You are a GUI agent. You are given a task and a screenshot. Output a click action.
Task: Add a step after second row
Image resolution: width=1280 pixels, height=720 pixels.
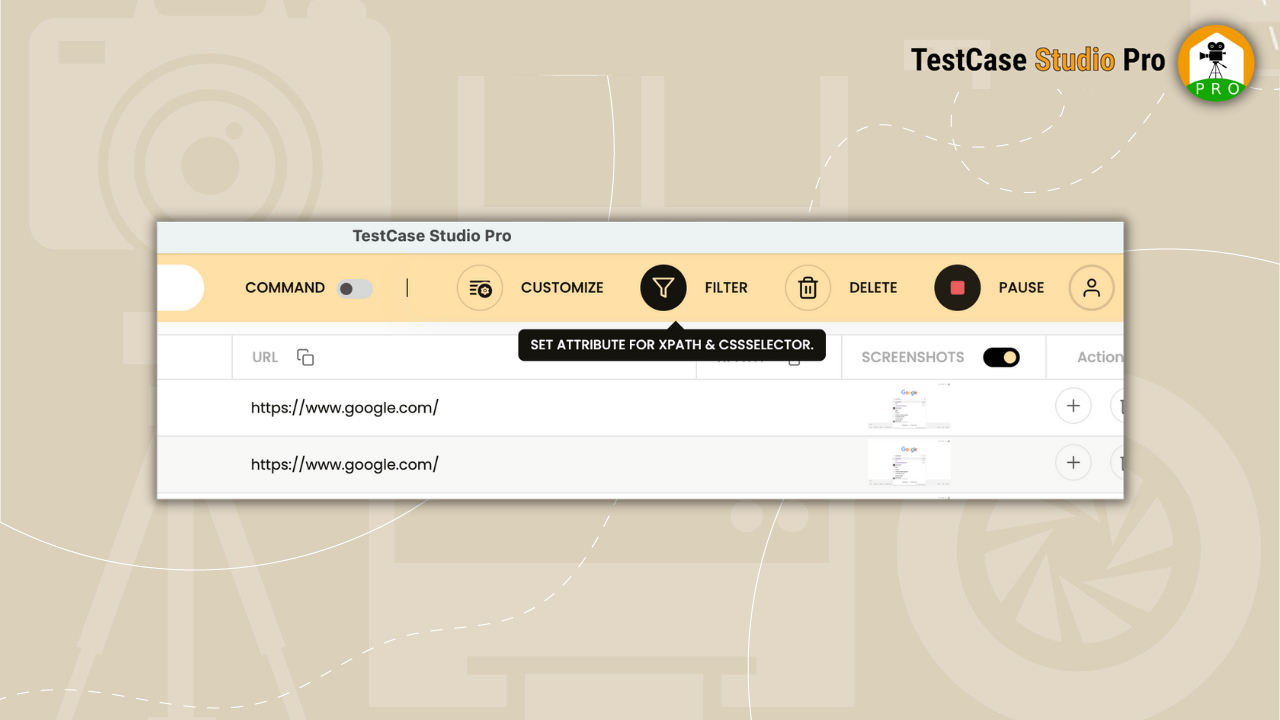coord(1073,462)
